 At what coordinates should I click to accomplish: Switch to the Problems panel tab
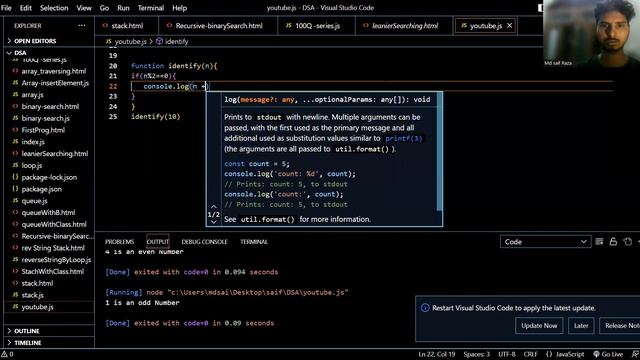coord(120,242)
